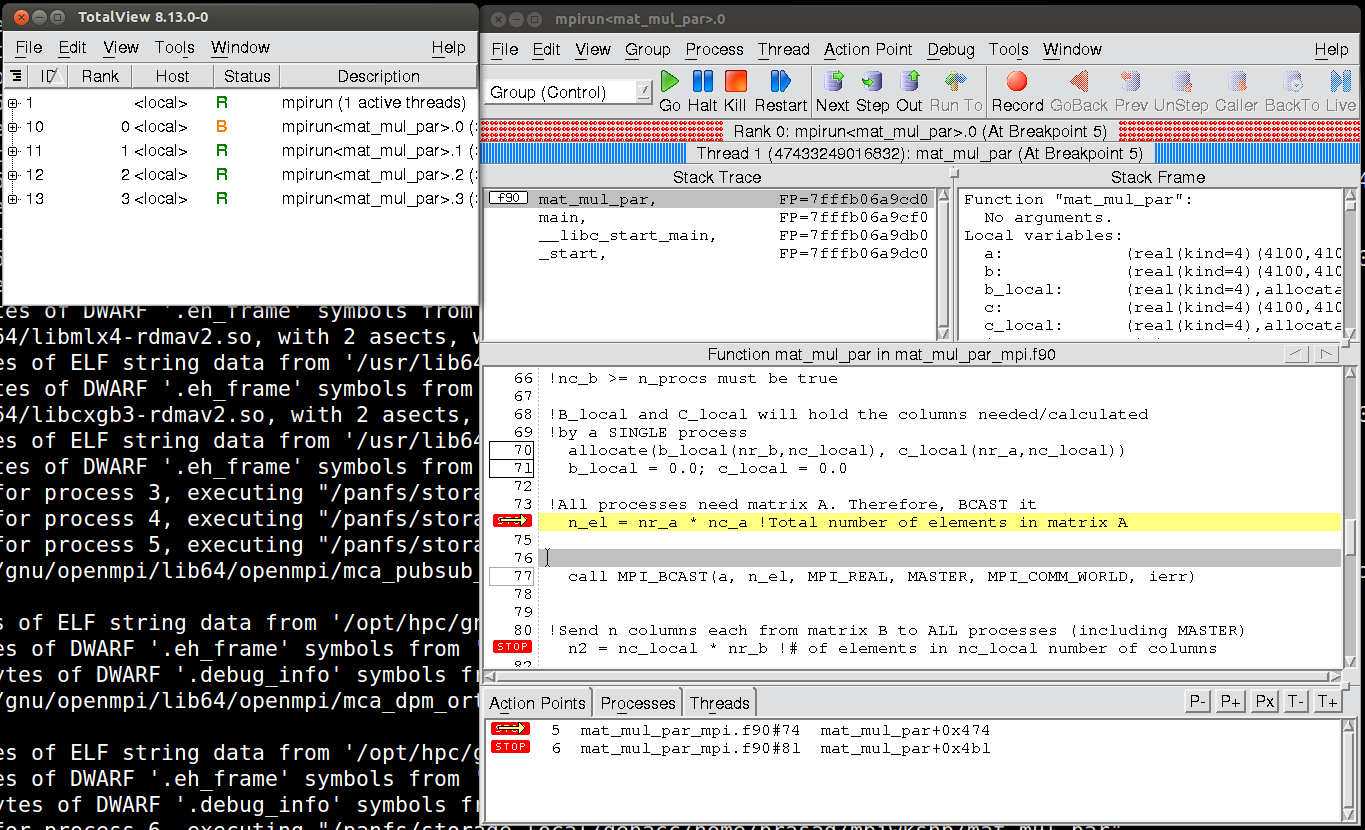
Task: Select mat_mul_par frame in Stack Trace
Action: click(x=710, y=199)
